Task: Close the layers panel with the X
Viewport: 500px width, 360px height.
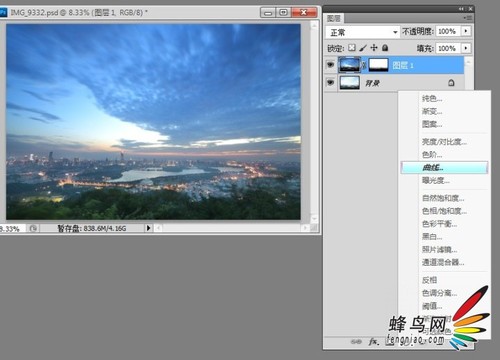Action: tap(470, 9)
